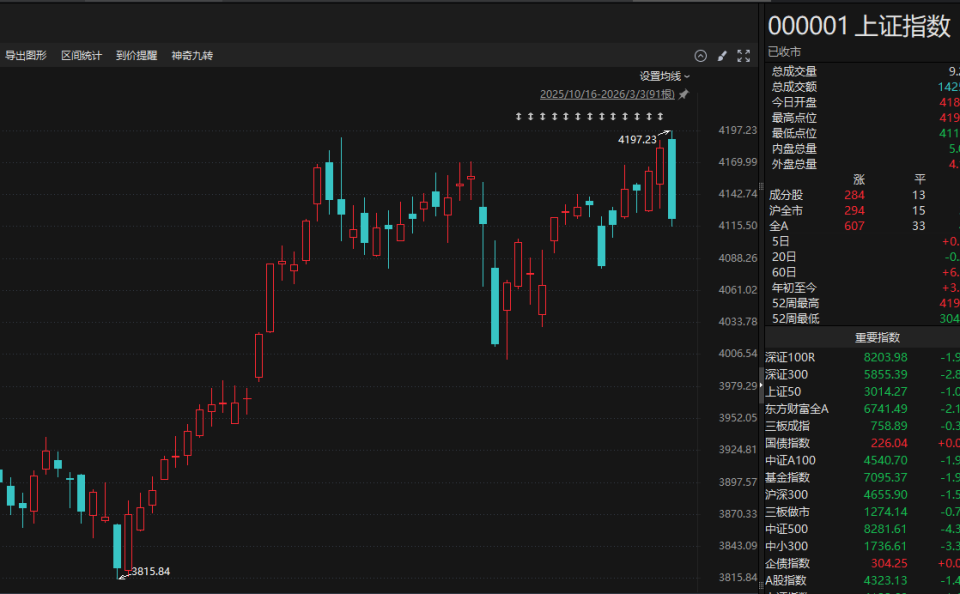Select the 总成交量 row
960x594 pixels.
863,72
